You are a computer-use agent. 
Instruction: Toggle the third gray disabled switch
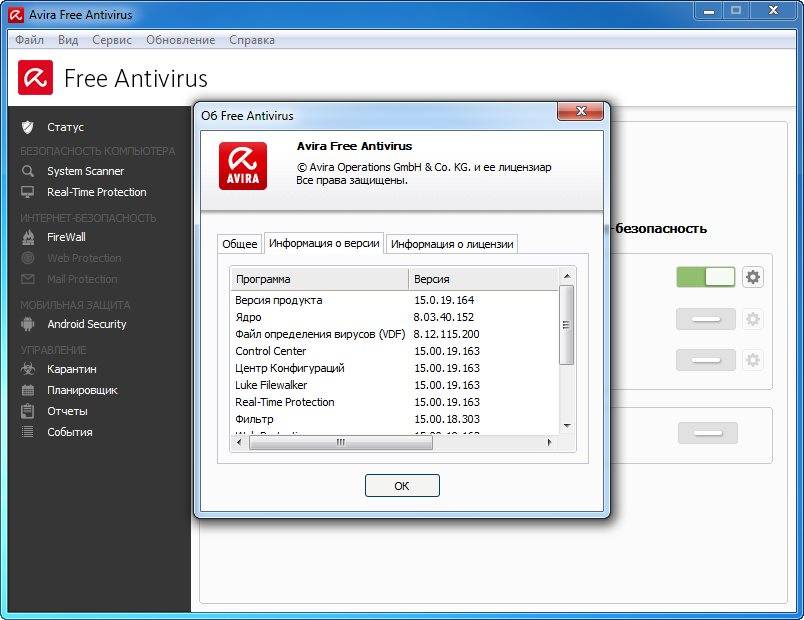pos(706,360)
